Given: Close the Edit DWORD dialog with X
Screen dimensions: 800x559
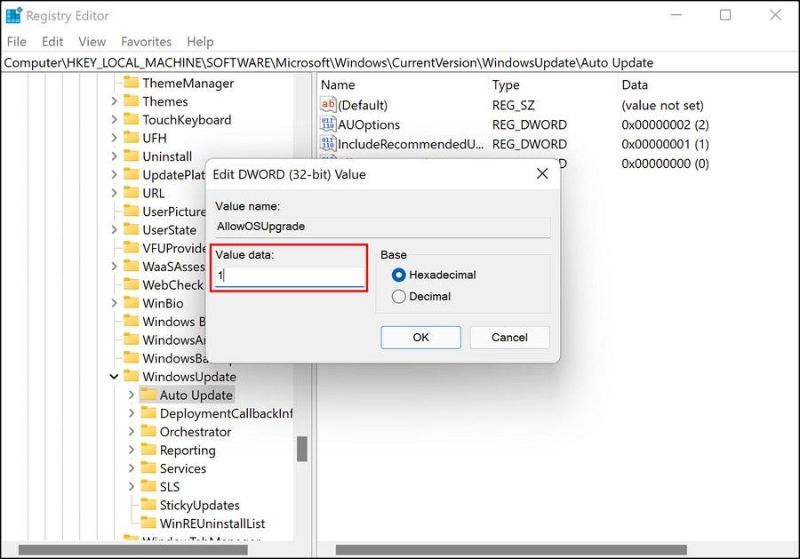Looking at the screenshot, I should (542, 174).
